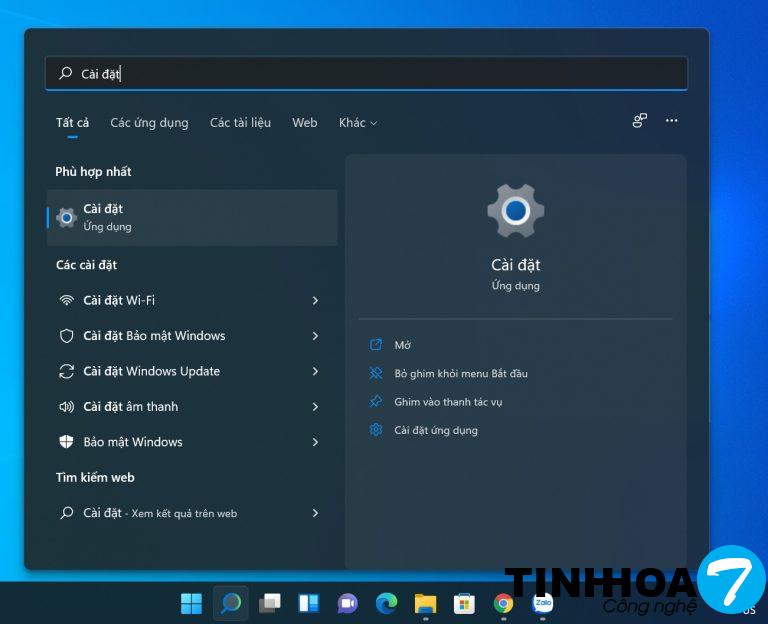This screenshot has height=624, width=768.
Task: Launch Google Chrome from the taskbar
Action: (504, 603)
